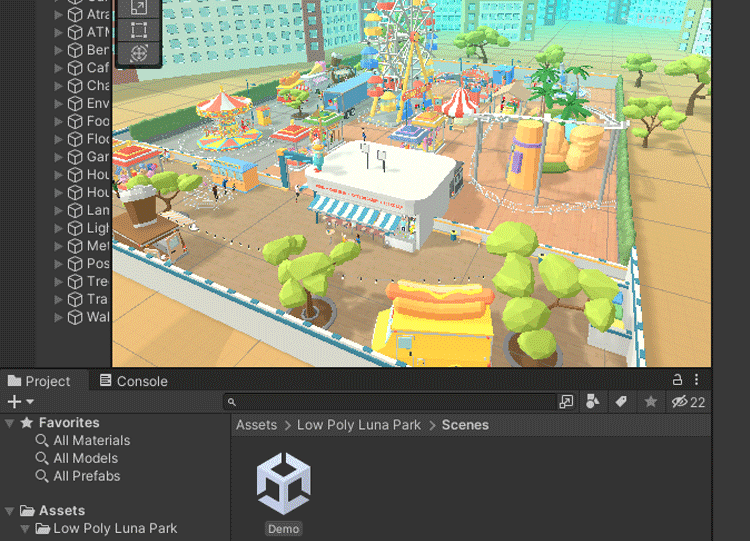Select the All Materials saved search
Screen dimensions: 750x556
91,441
